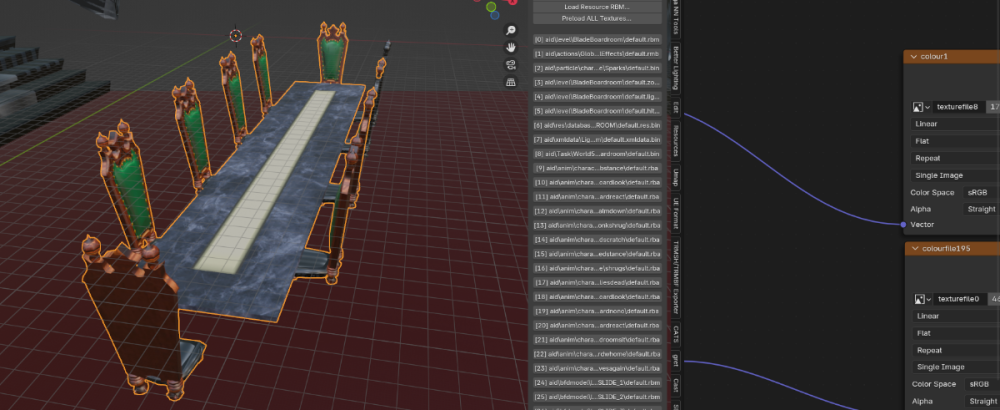Open the Cast sidebar tab
The height and width of the screenshot is (410, 1000).
[675, 386]
